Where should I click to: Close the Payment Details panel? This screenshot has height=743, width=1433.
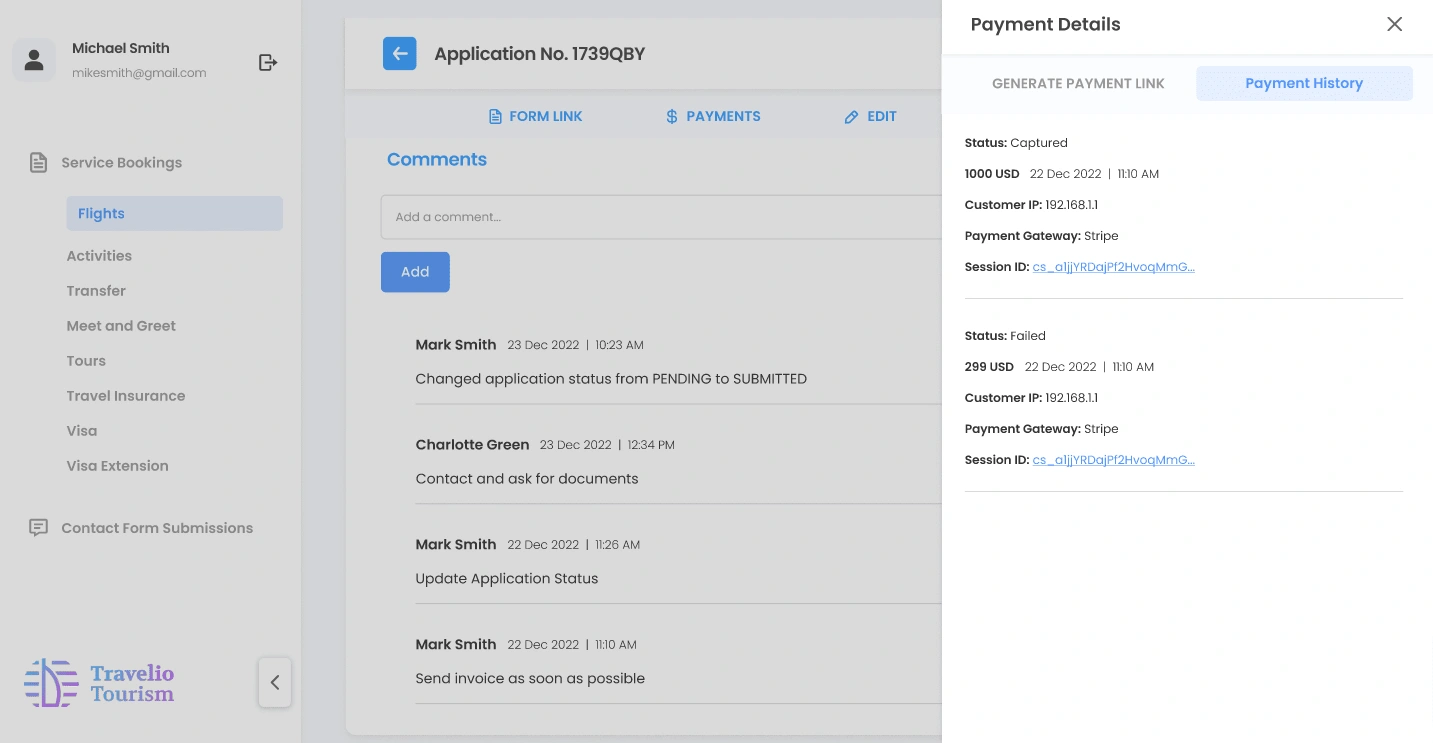point(1394,24)
